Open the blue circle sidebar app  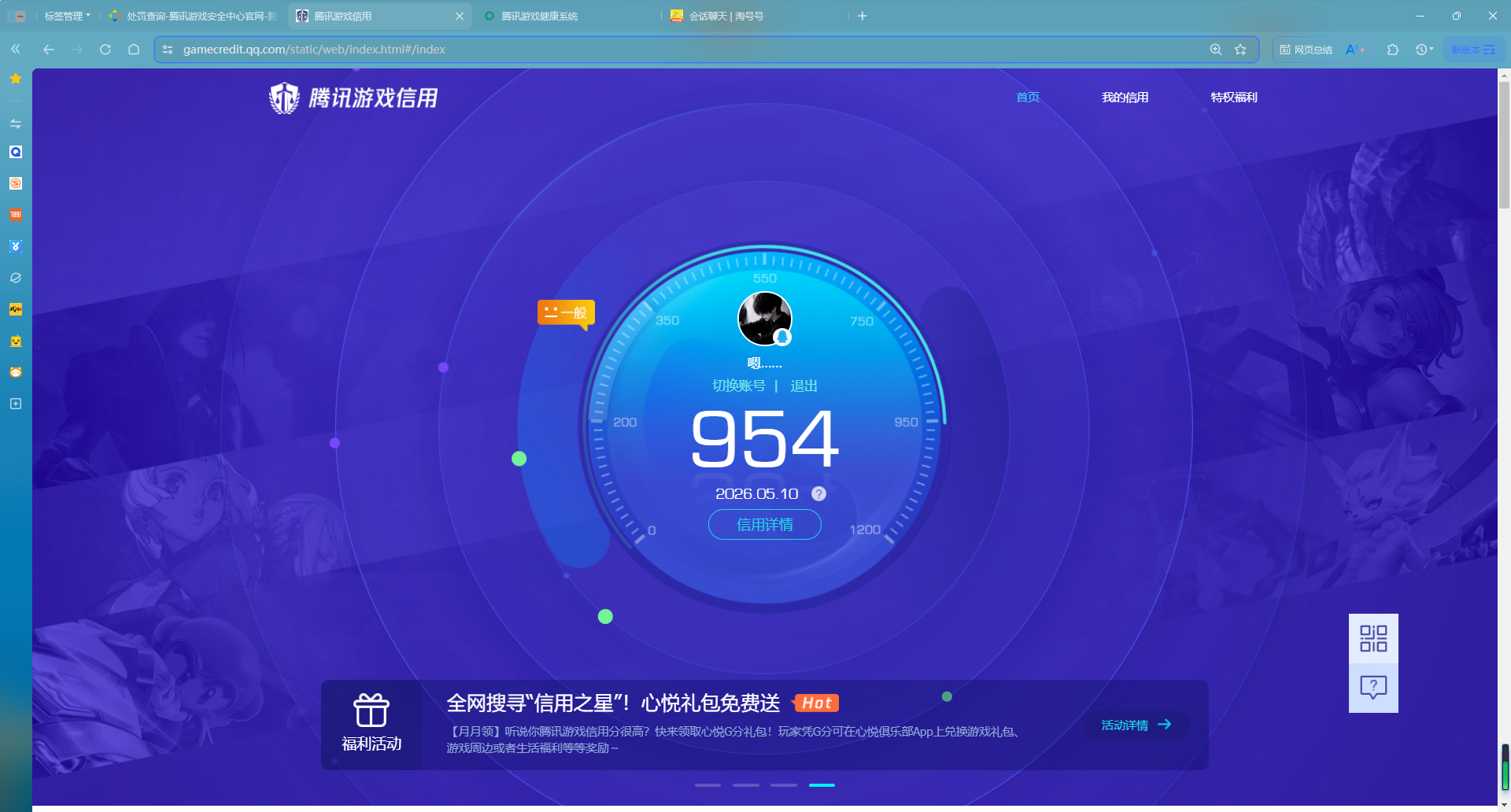click(16, 152)
